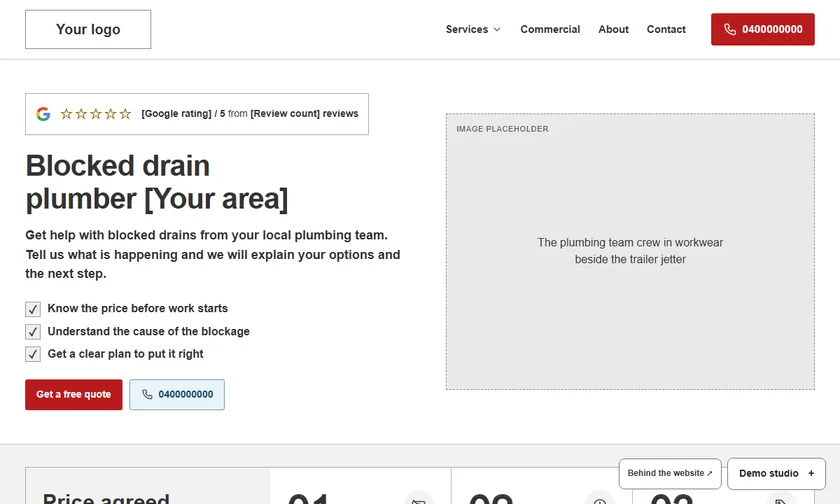Click the plus icon on Demo studio
The width and height of the screenshot is (840, 504).
pyautogui.click(x=811, y=473)
